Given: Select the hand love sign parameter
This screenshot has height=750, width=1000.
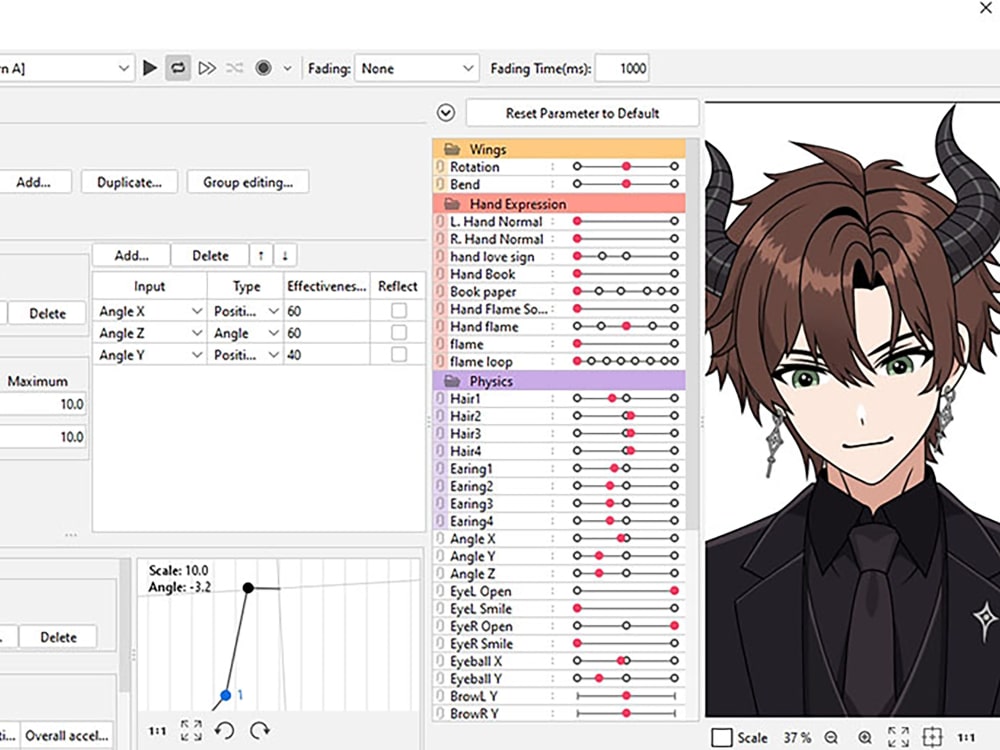Looking at the screenshot, I should tap(492, 256).
